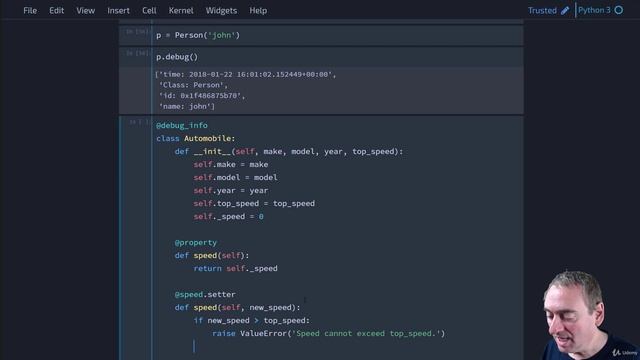Click the self._speed = 0 line
The height and width of the screenshot is (360, 640).
229,216
